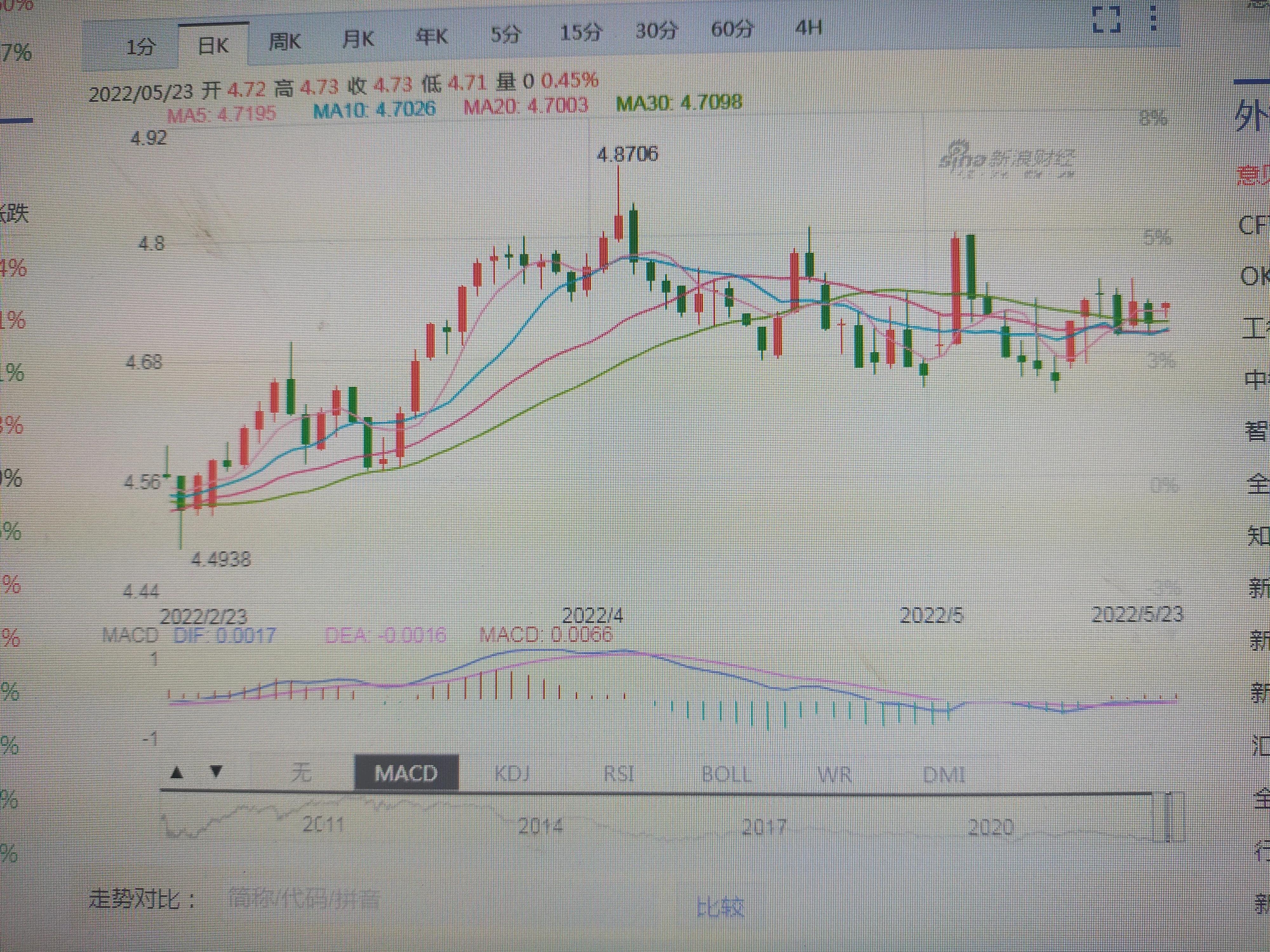Open the 月K monthly chart
This screenshot has width=1270, height=952.
[x=358, y=39]
